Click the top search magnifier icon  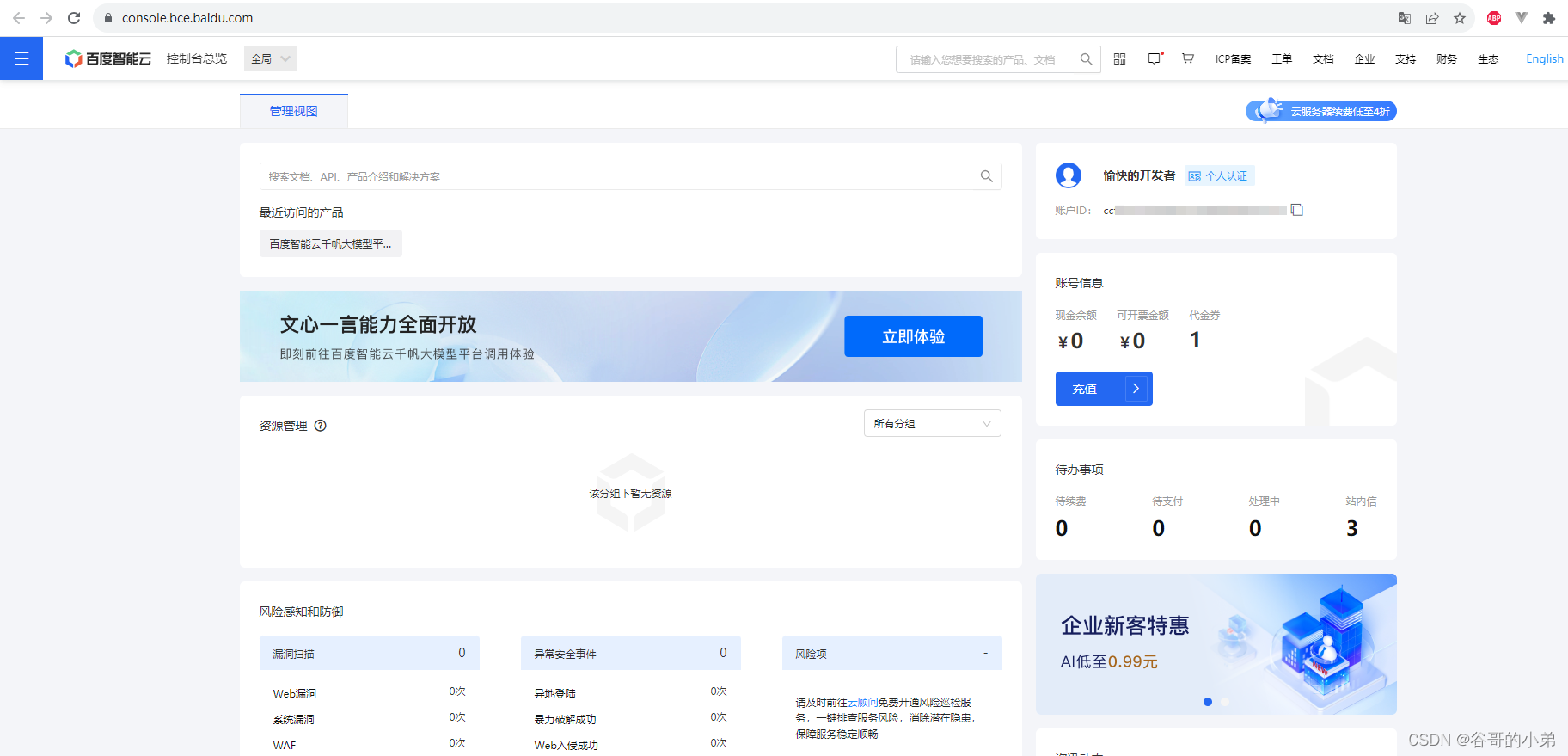1087,59
